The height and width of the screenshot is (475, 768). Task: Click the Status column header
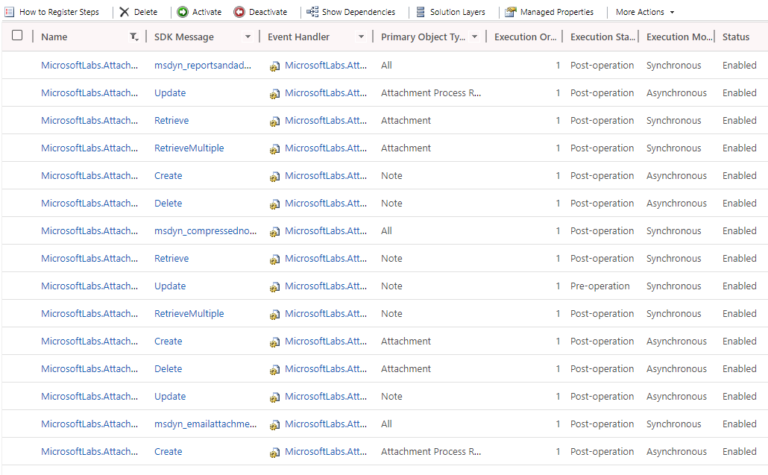736,37
